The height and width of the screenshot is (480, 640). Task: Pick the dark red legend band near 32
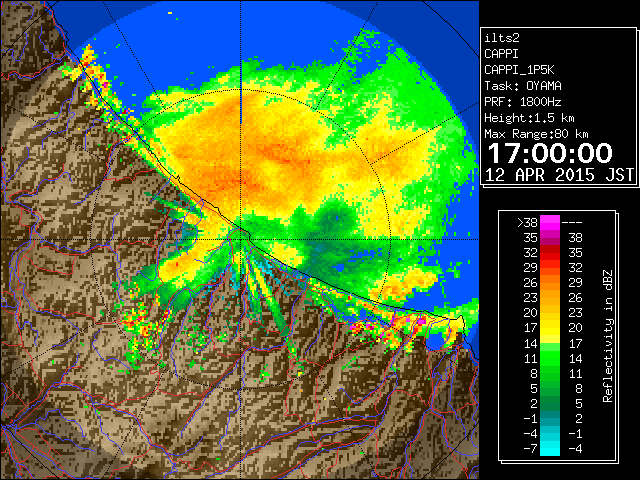(550, 249)
